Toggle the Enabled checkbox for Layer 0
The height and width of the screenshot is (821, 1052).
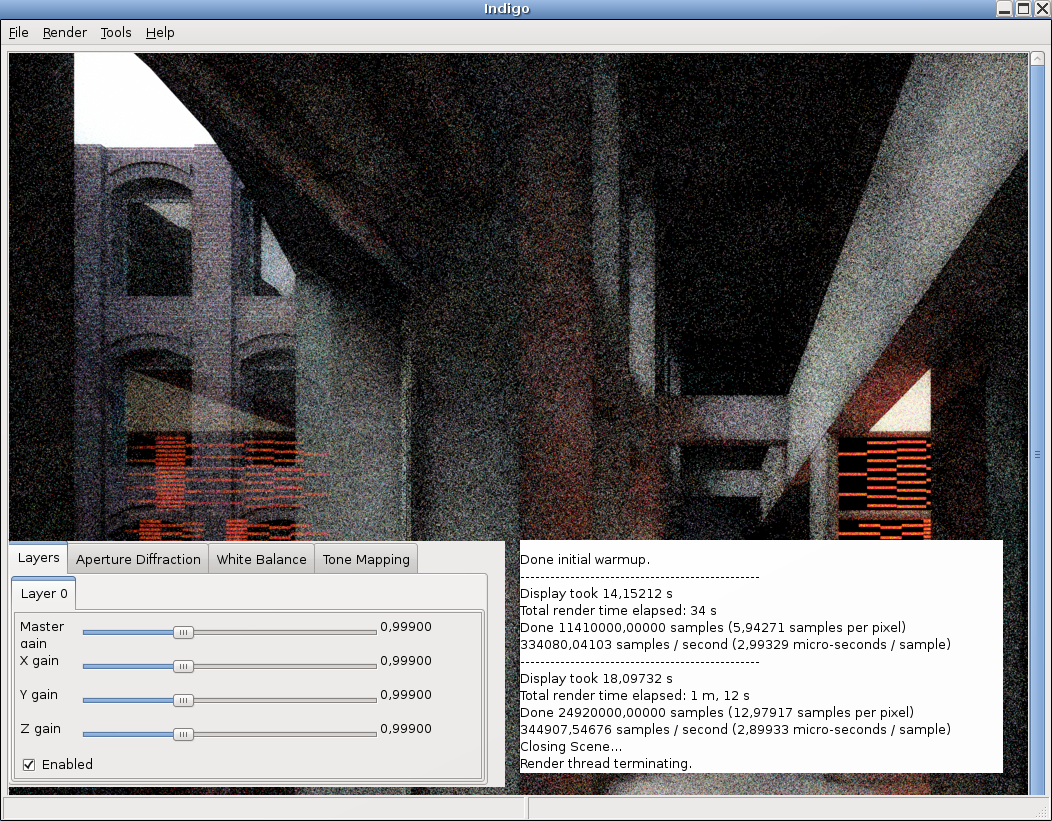click(29, 765)
